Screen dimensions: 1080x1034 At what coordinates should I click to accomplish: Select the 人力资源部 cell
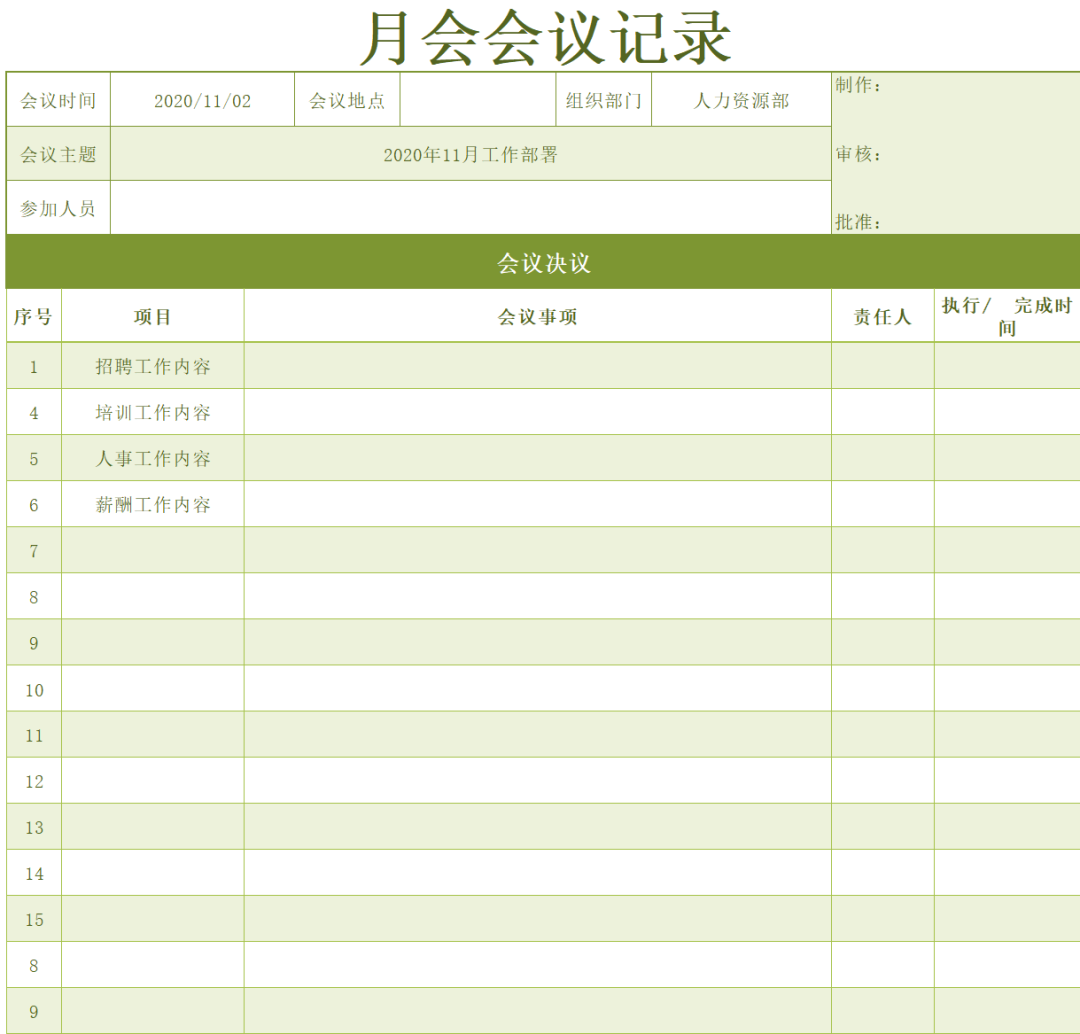coord(741,100)
